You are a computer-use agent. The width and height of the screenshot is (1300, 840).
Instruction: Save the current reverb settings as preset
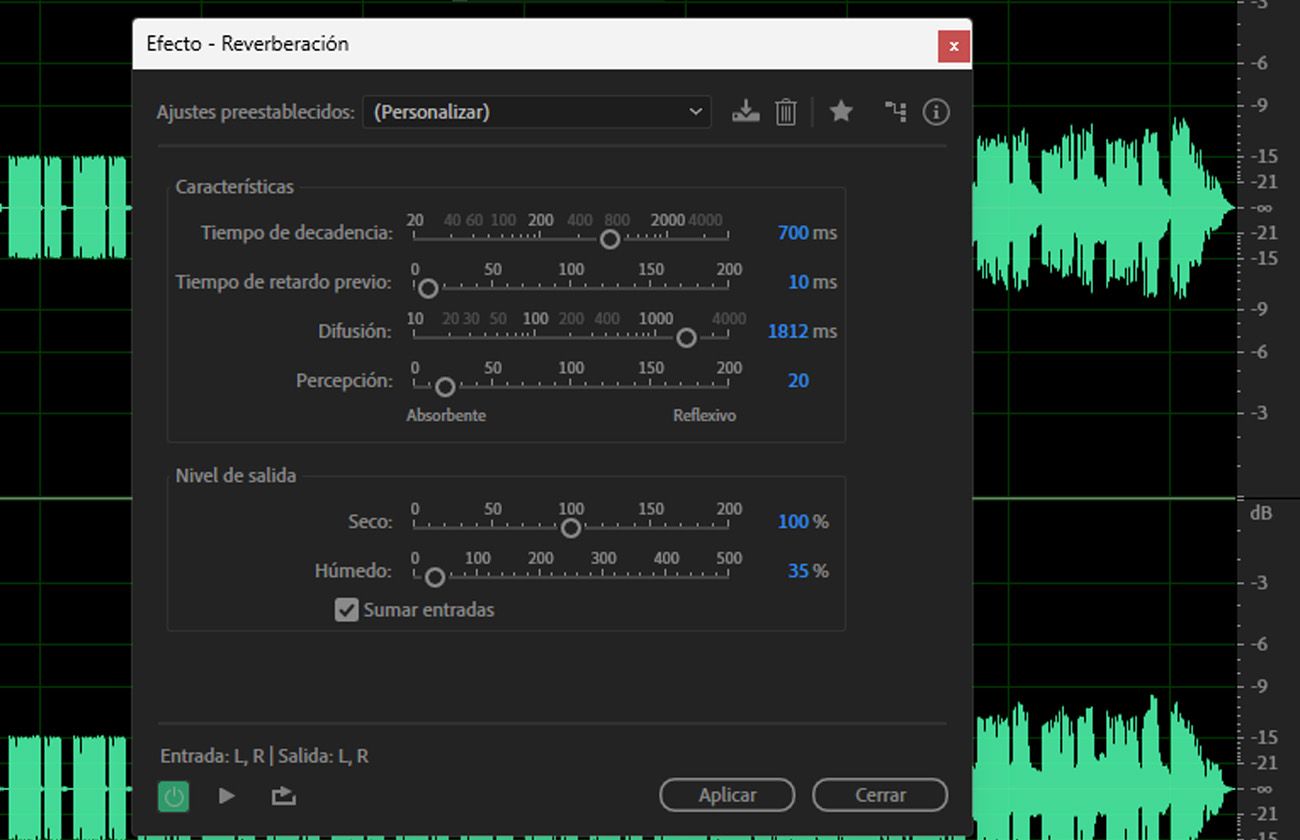[x=745, y=112]
